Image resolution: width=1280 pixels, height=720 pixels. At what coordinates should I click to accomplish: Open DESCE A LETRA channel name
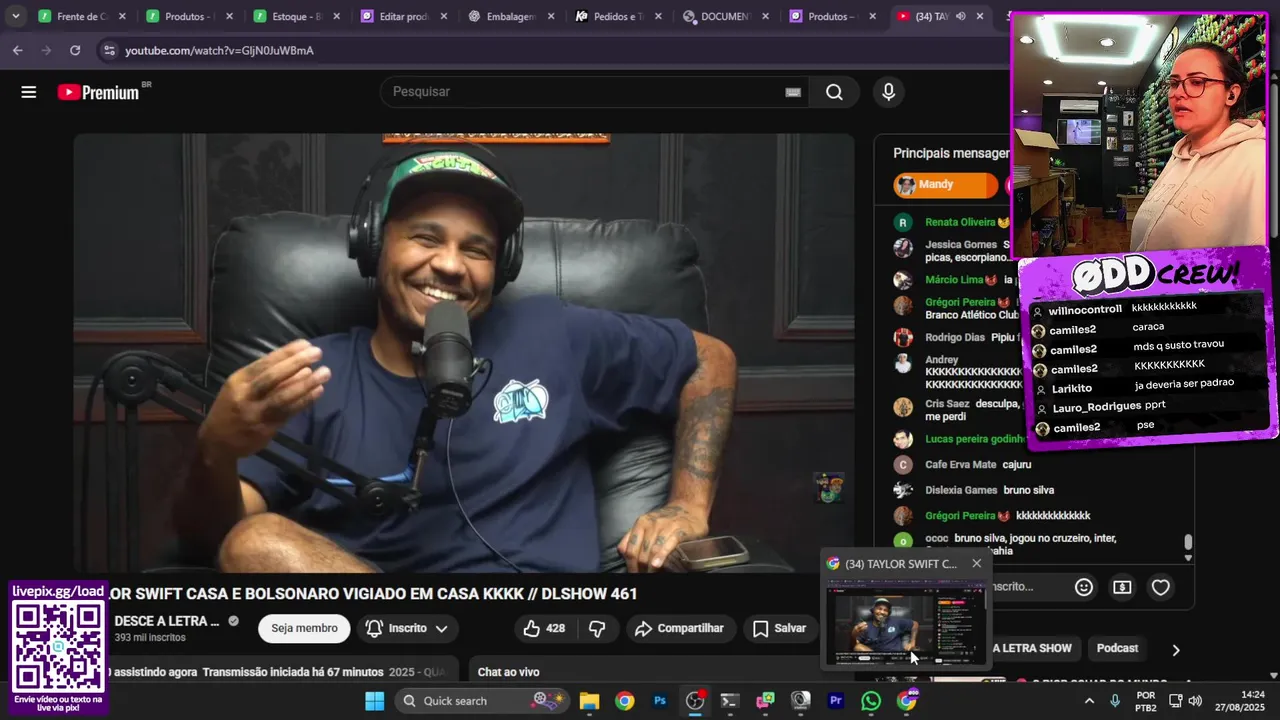pyautogui.click(x=166, y=621)
